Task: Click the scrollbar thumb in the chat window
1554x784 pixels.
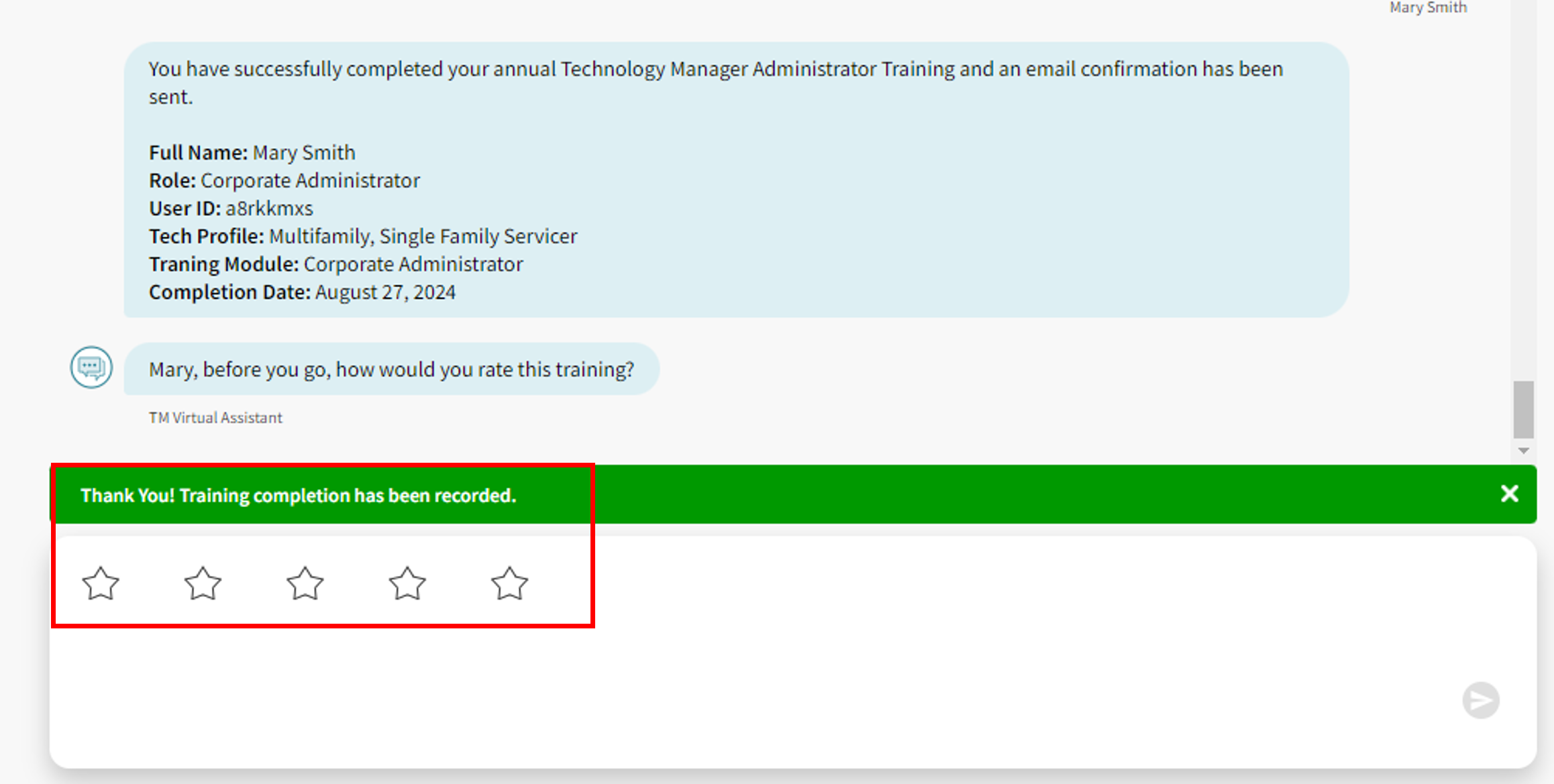Action: coord(1524,409)
